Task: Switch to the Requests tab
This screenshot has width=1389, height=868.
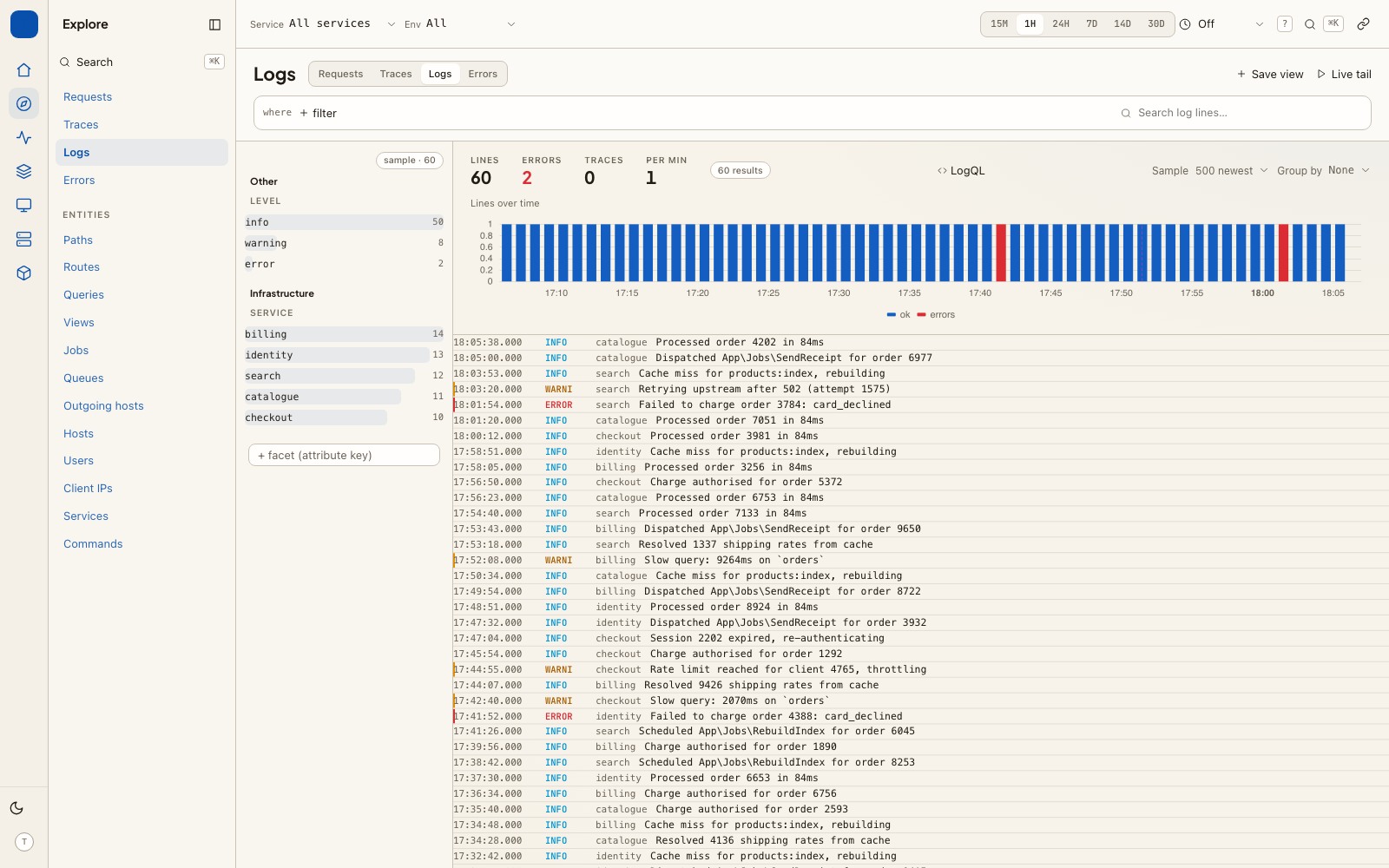Action: click(340, 74)
